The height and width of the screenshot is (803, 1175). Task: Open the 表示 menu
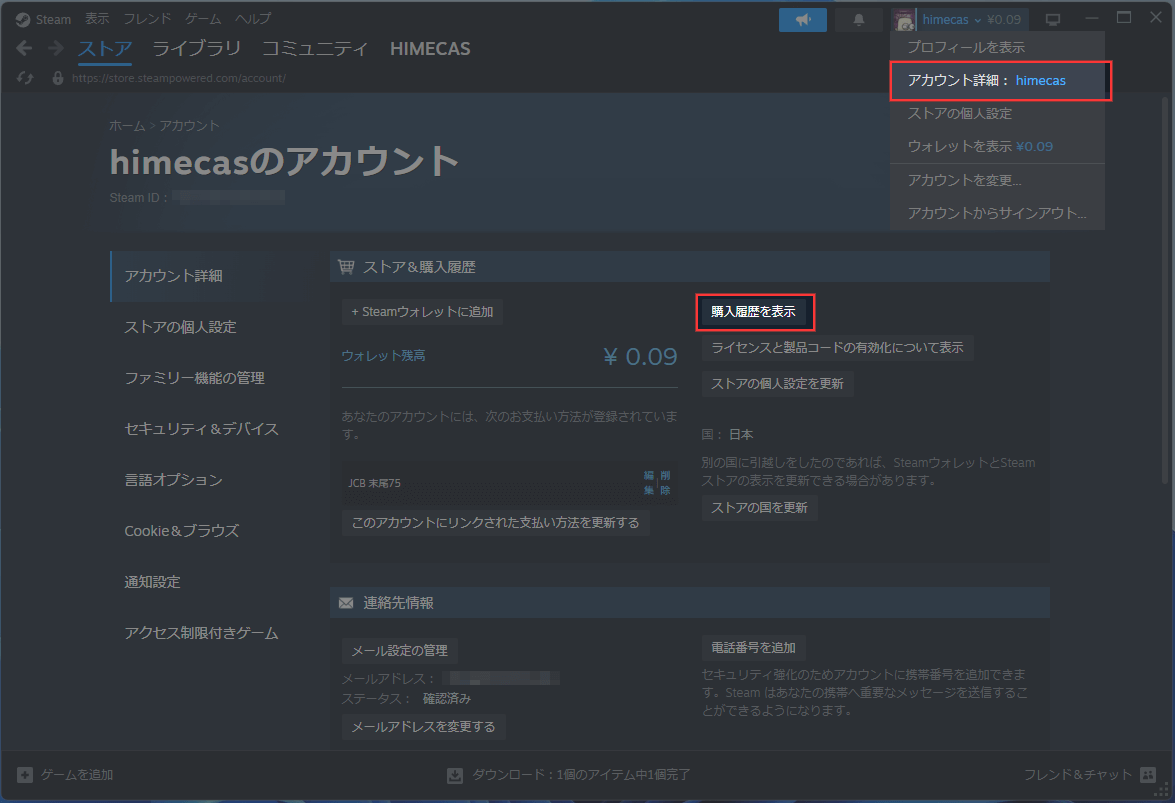97,19
